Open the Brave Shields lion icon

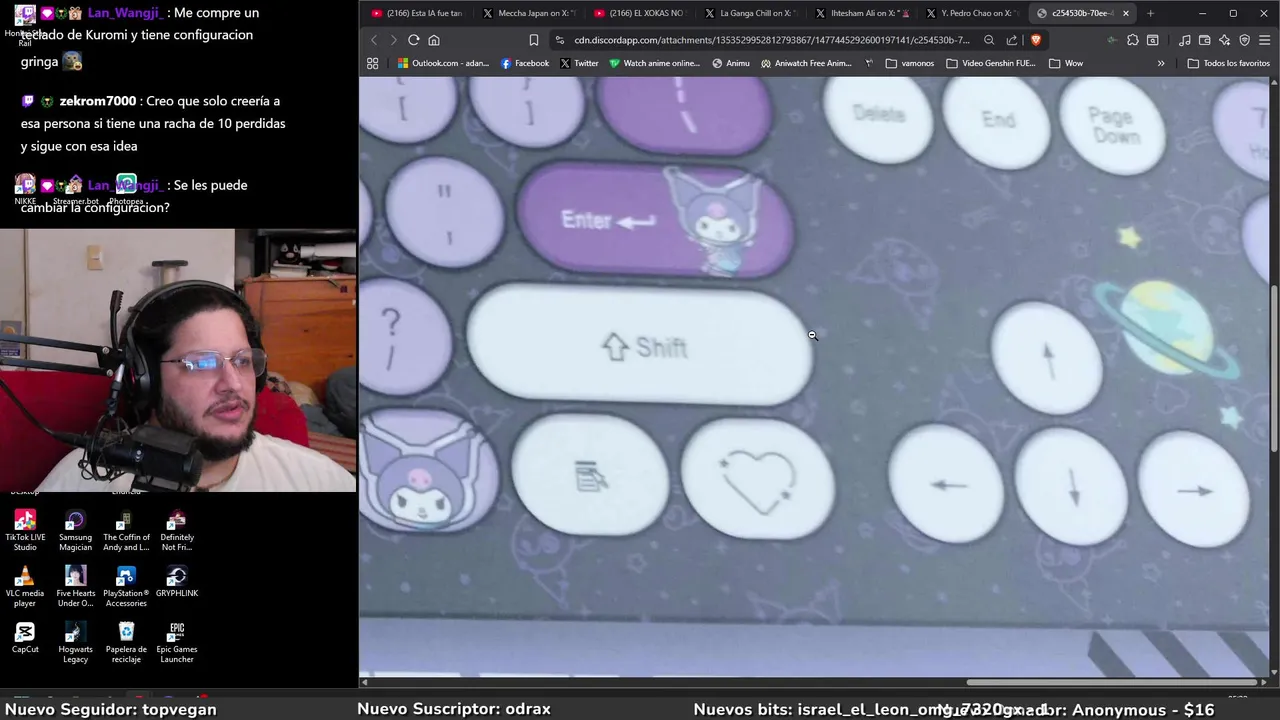click(1035, 40)
